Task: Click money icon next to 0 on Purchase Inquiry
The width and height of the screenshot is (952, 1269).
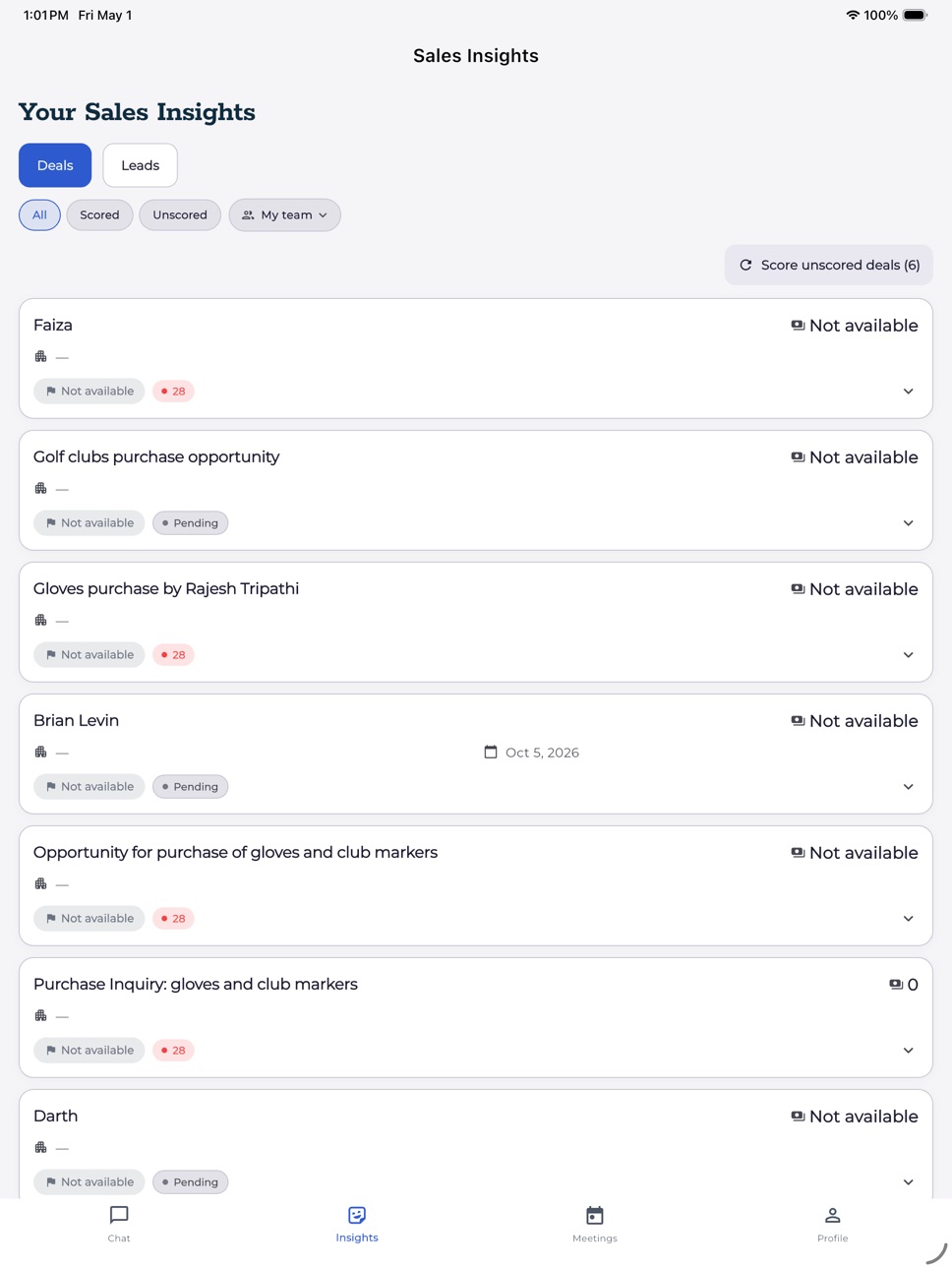Action: [896, 985]
